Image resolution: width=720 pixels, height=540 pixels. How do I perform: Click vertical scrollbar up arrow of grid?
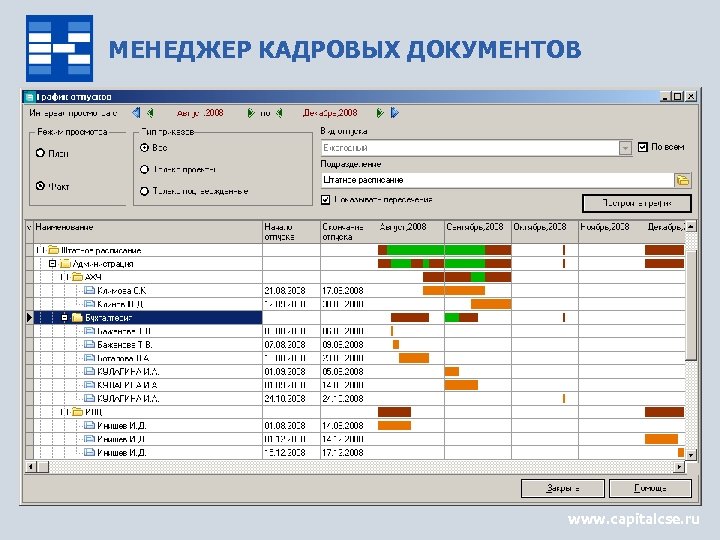(691, 226)
